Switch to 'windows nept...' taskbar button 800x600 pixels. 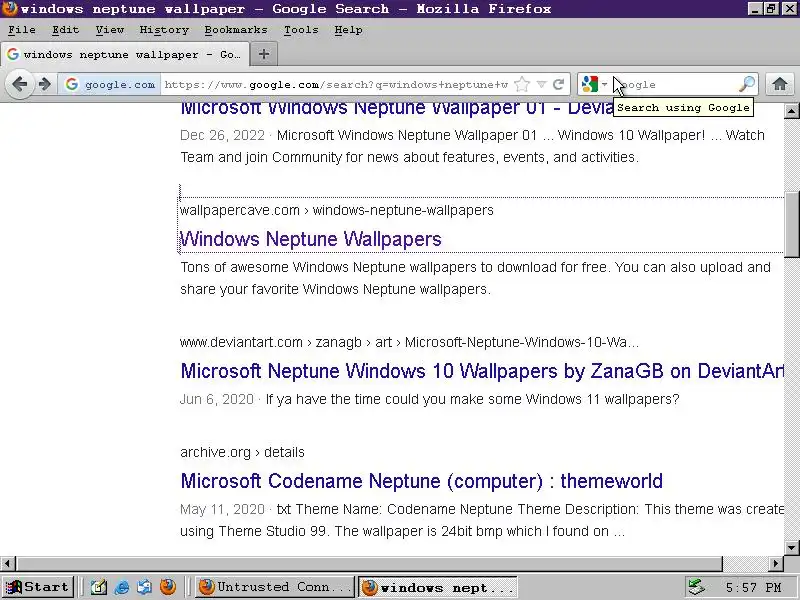pyautogui.click(x=438, y=587)
